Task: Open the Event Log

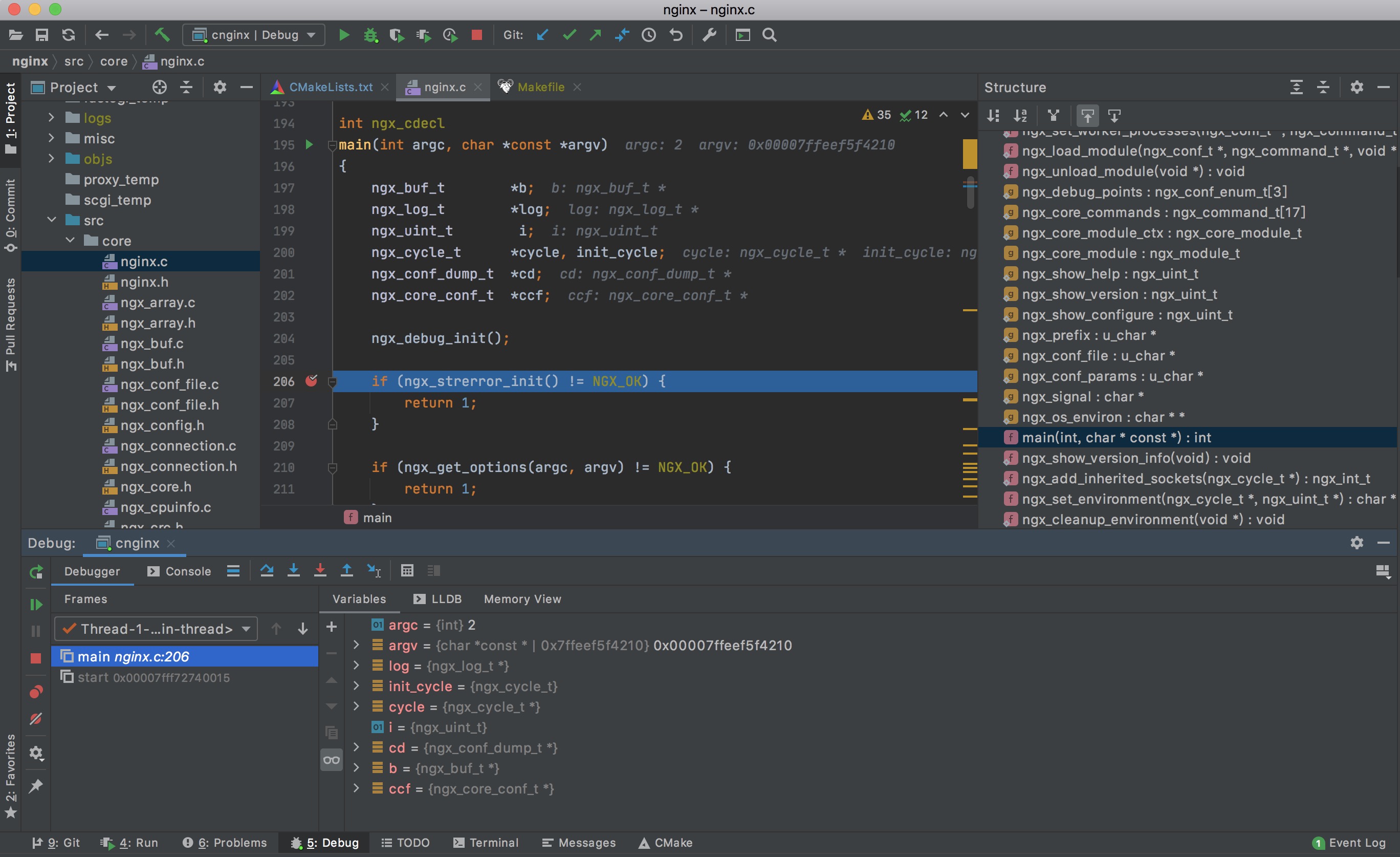Action: click(x=1349, y=843)
